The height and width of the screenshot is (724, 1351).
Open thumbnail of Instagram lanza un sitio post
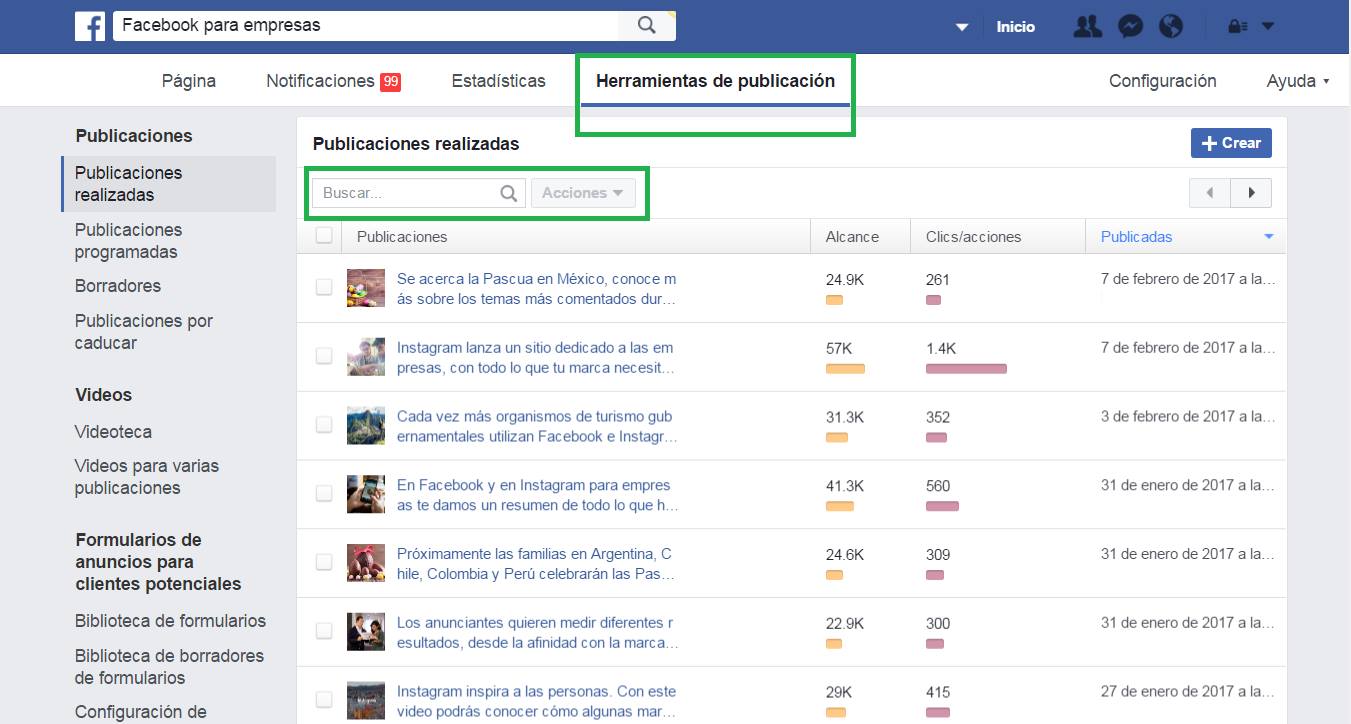366,357
